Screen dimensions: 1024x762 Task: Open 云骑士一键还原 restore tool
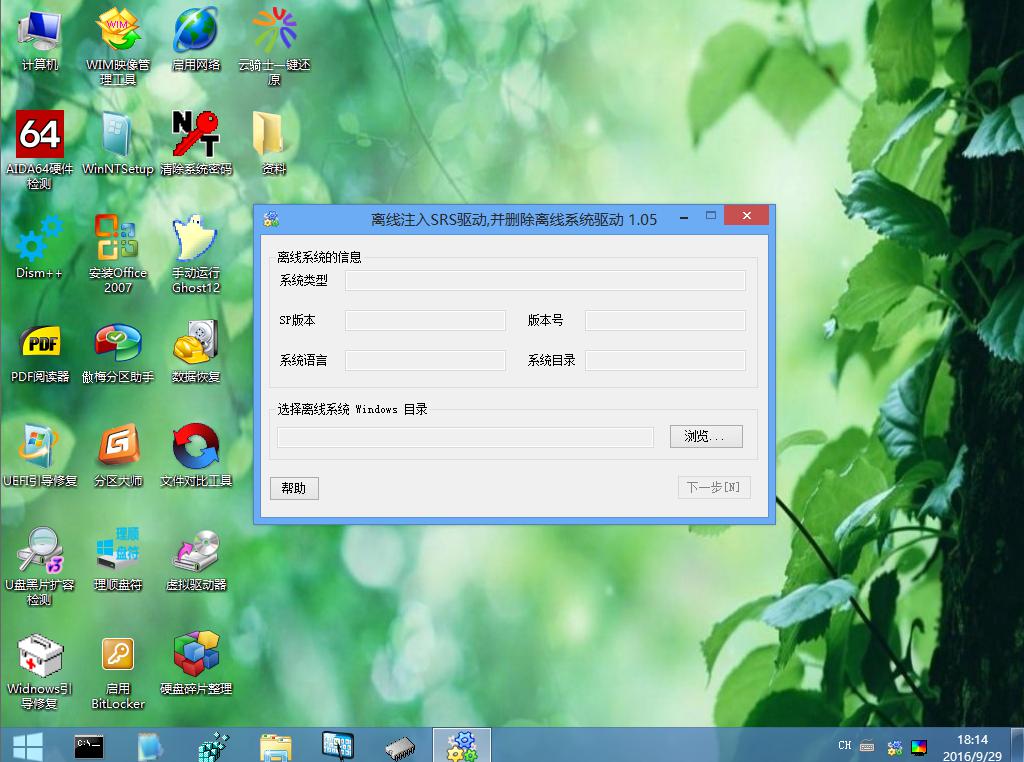(274, 30)
